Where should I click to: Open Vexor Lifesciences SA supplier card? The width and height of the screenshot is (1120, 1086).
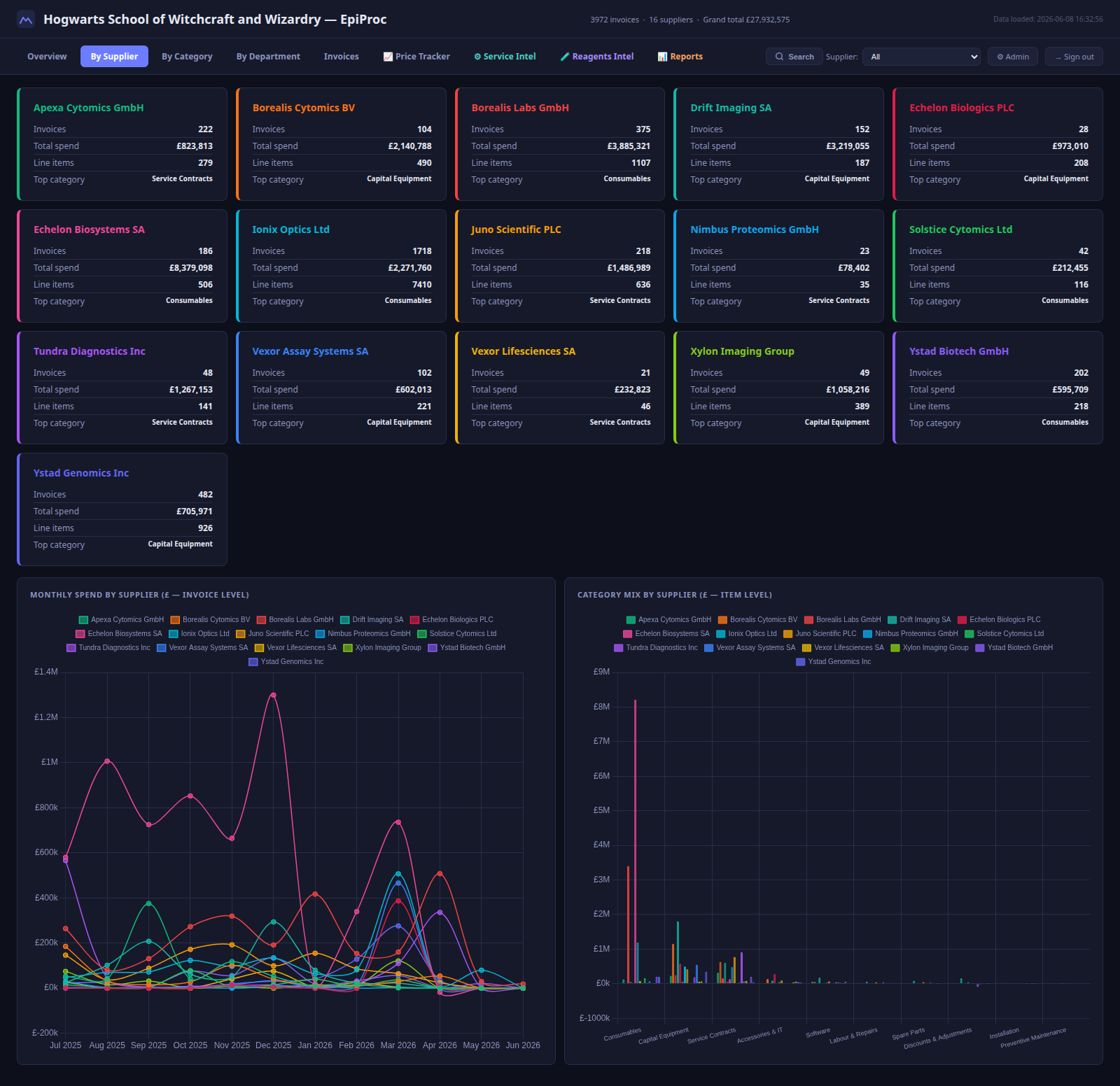pyautogui.click(x=560, y=388)
